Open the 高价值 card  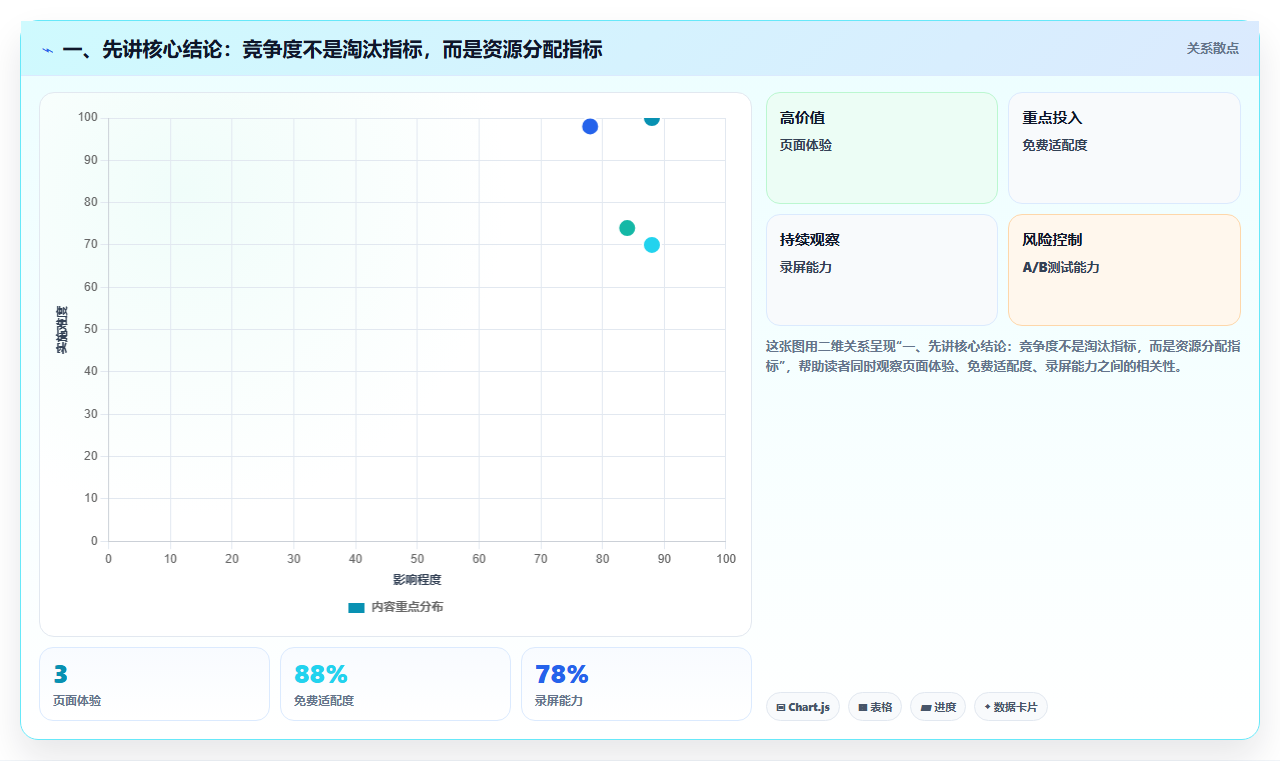tap(882, 148)
